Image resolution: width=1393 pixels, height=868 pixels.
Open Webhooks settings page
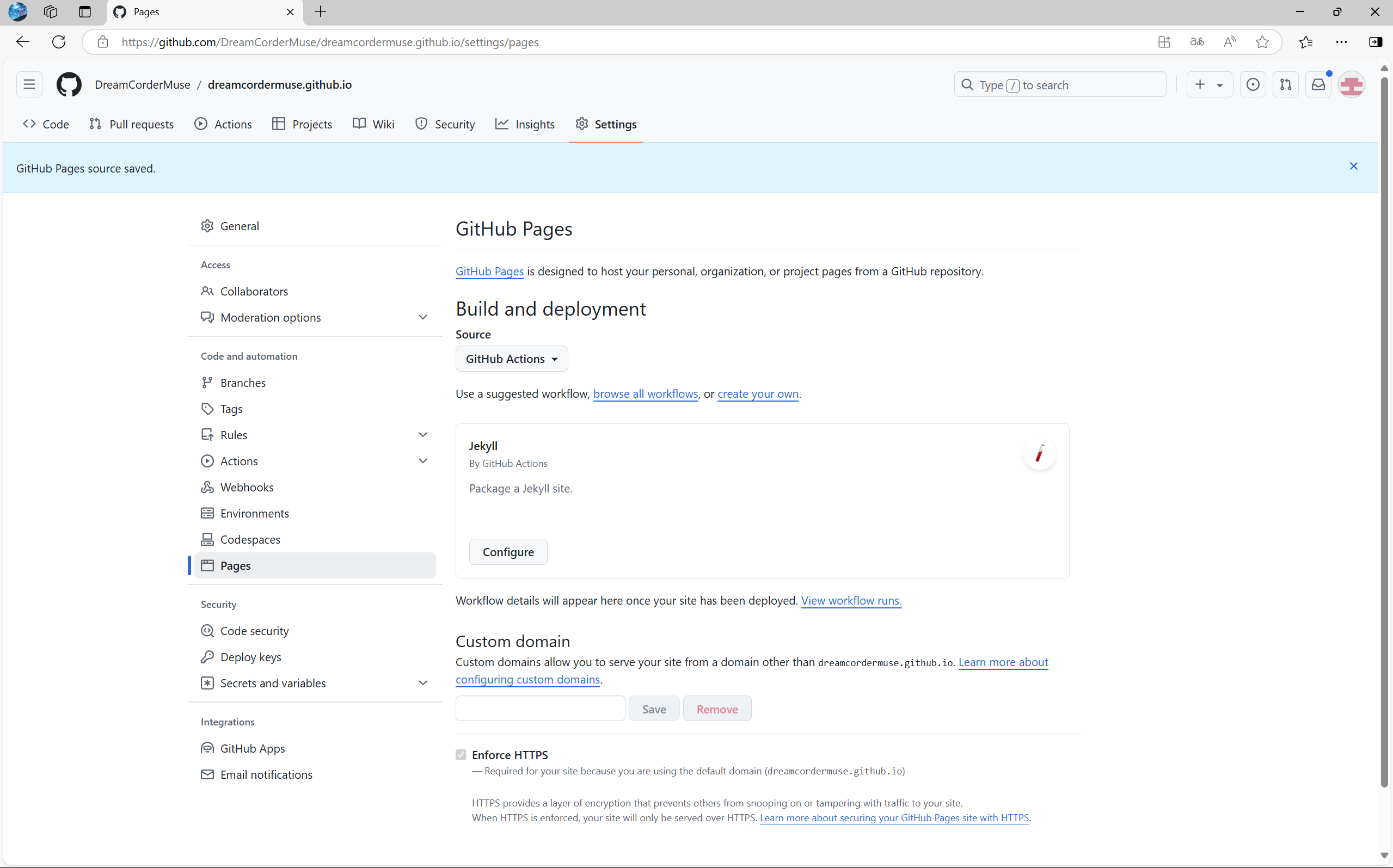coord(315,487)
